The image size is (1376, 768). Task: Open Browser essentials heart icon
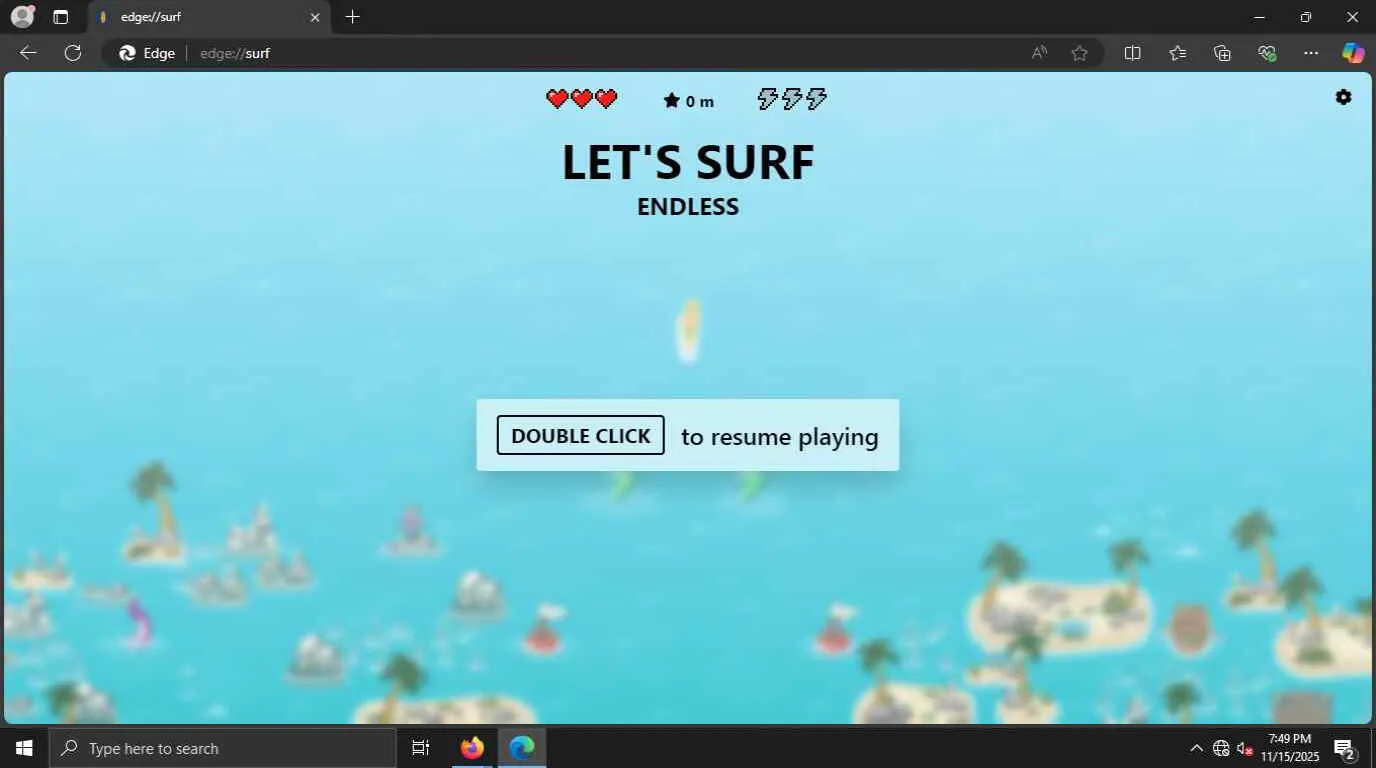pos(1267,53)
